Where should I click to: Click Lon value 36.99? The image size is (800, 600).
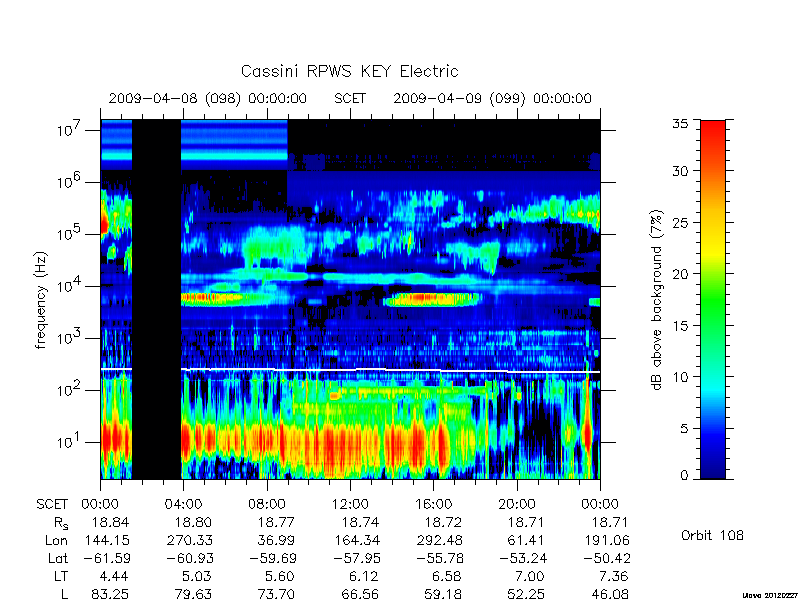pos(276,540)
